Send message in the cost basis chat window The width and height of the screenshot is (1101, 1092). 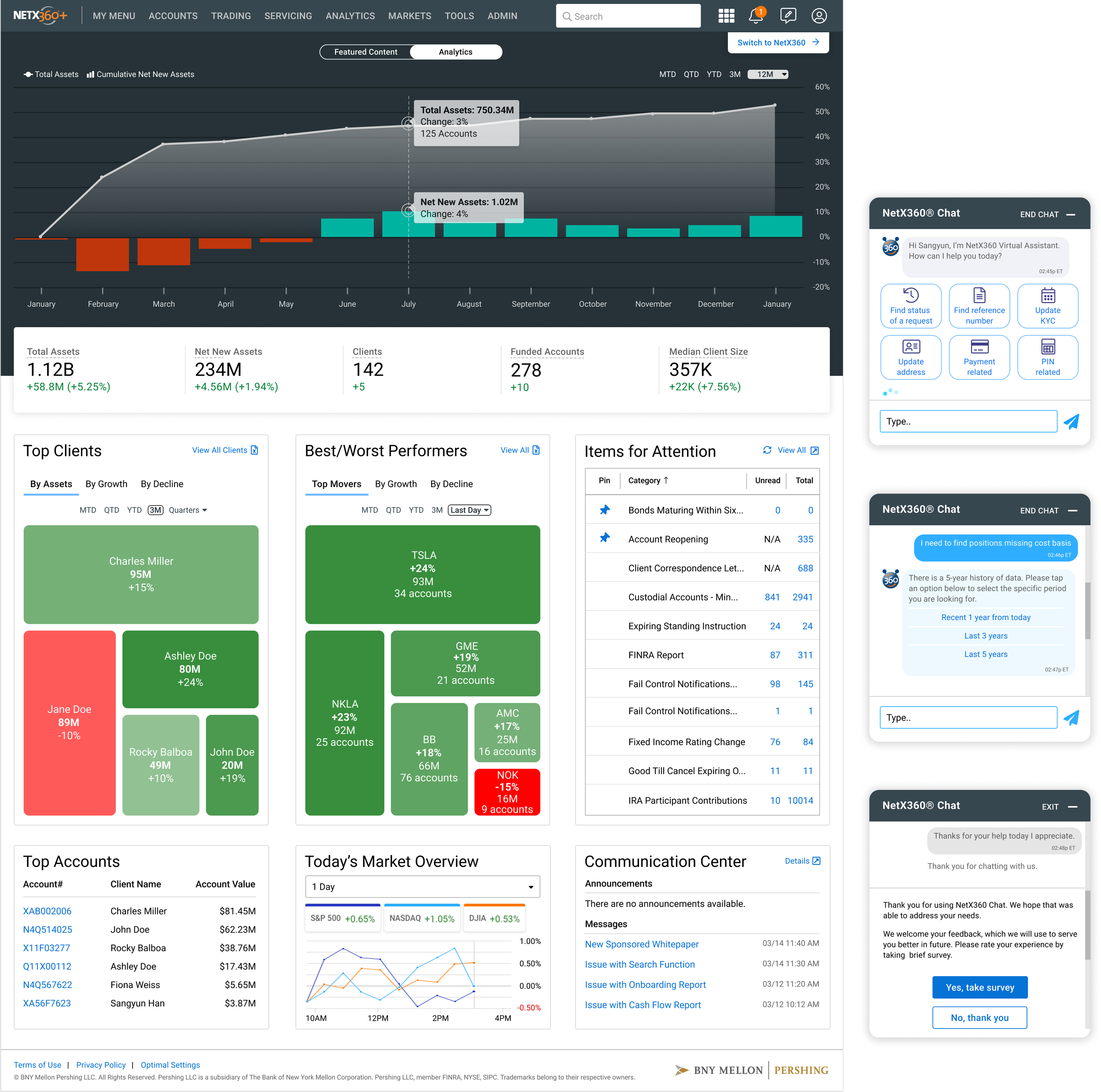pos(1071,718)
